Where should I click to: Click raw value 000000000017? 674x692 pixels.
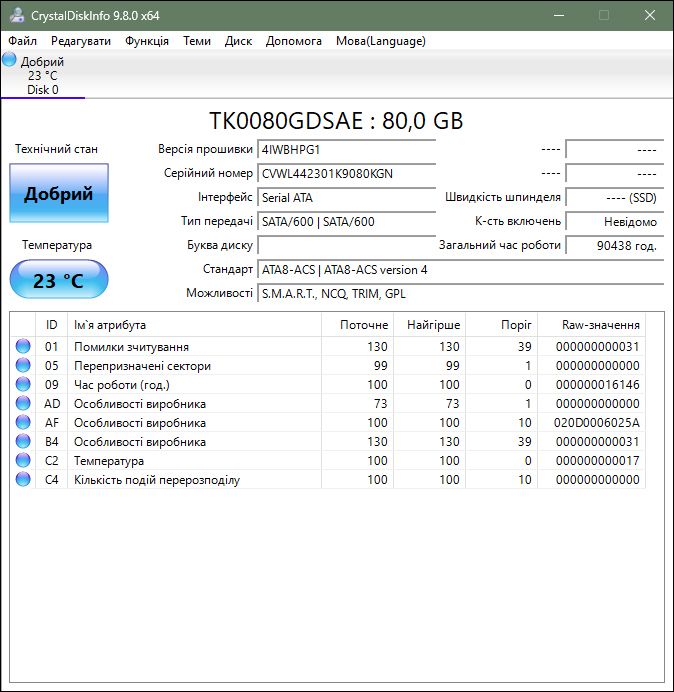pos(598,460)
